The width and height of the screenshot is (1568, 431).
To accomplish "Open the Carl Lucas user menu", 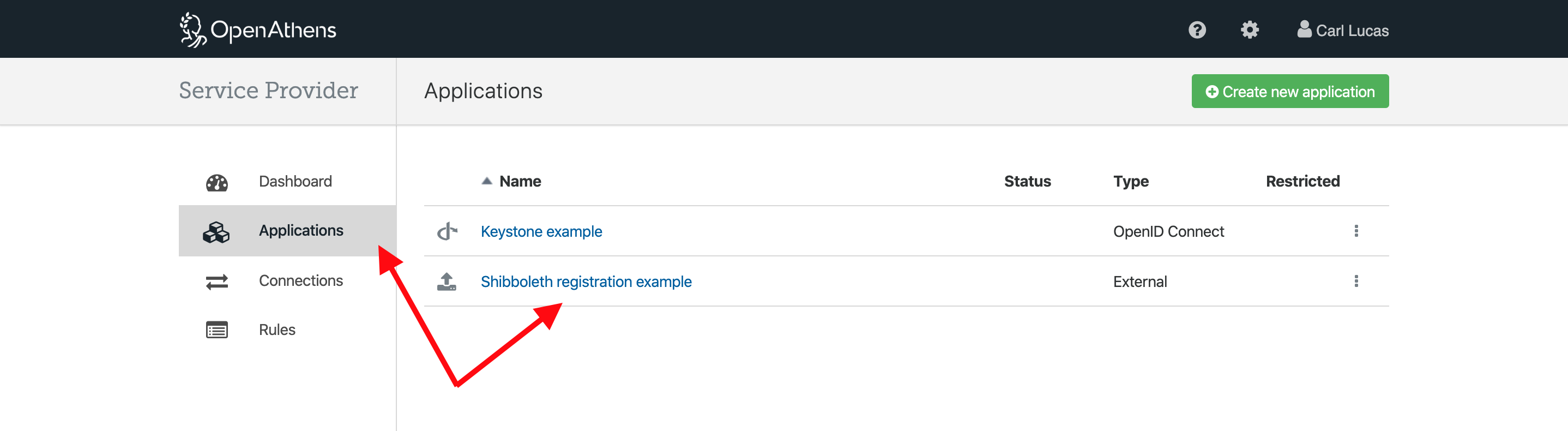I will coord(1342,30).
